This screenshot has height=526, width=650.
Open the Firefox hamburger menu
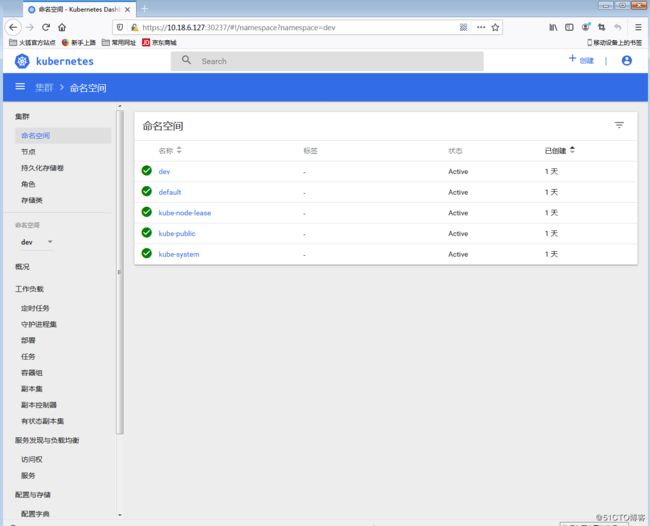638,27
